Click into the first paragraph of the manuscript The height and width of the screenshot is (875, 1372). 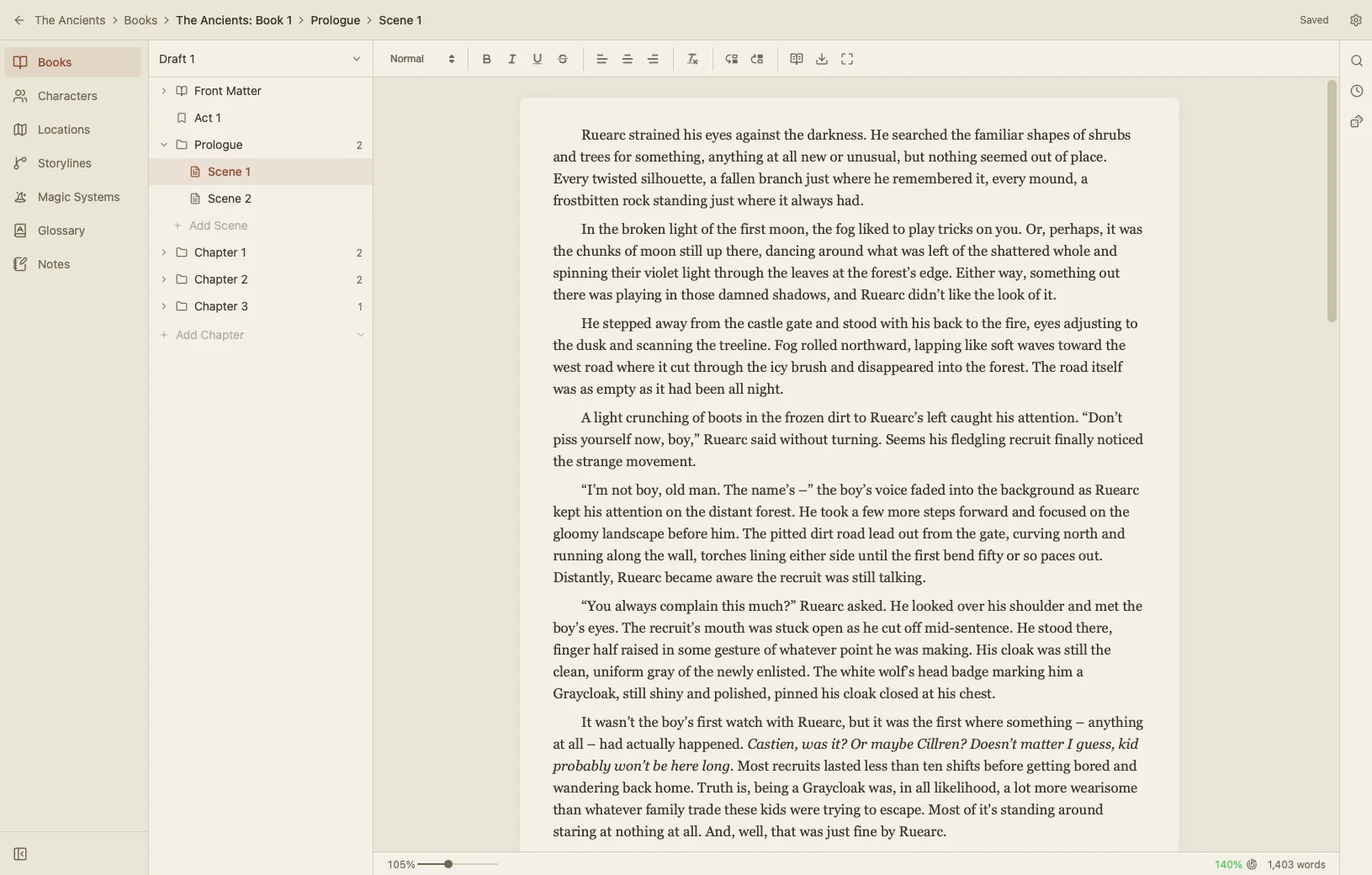point(848,167)
